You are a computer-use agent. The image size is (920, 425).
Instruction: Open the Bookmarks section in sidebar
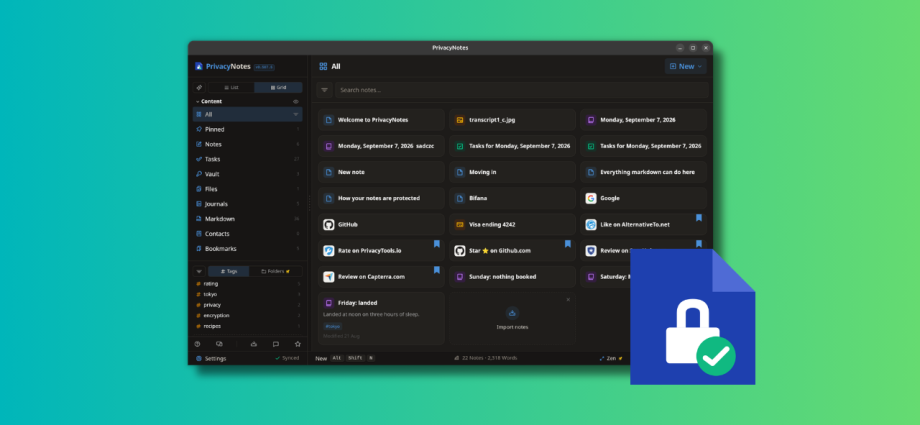[248, 248]
